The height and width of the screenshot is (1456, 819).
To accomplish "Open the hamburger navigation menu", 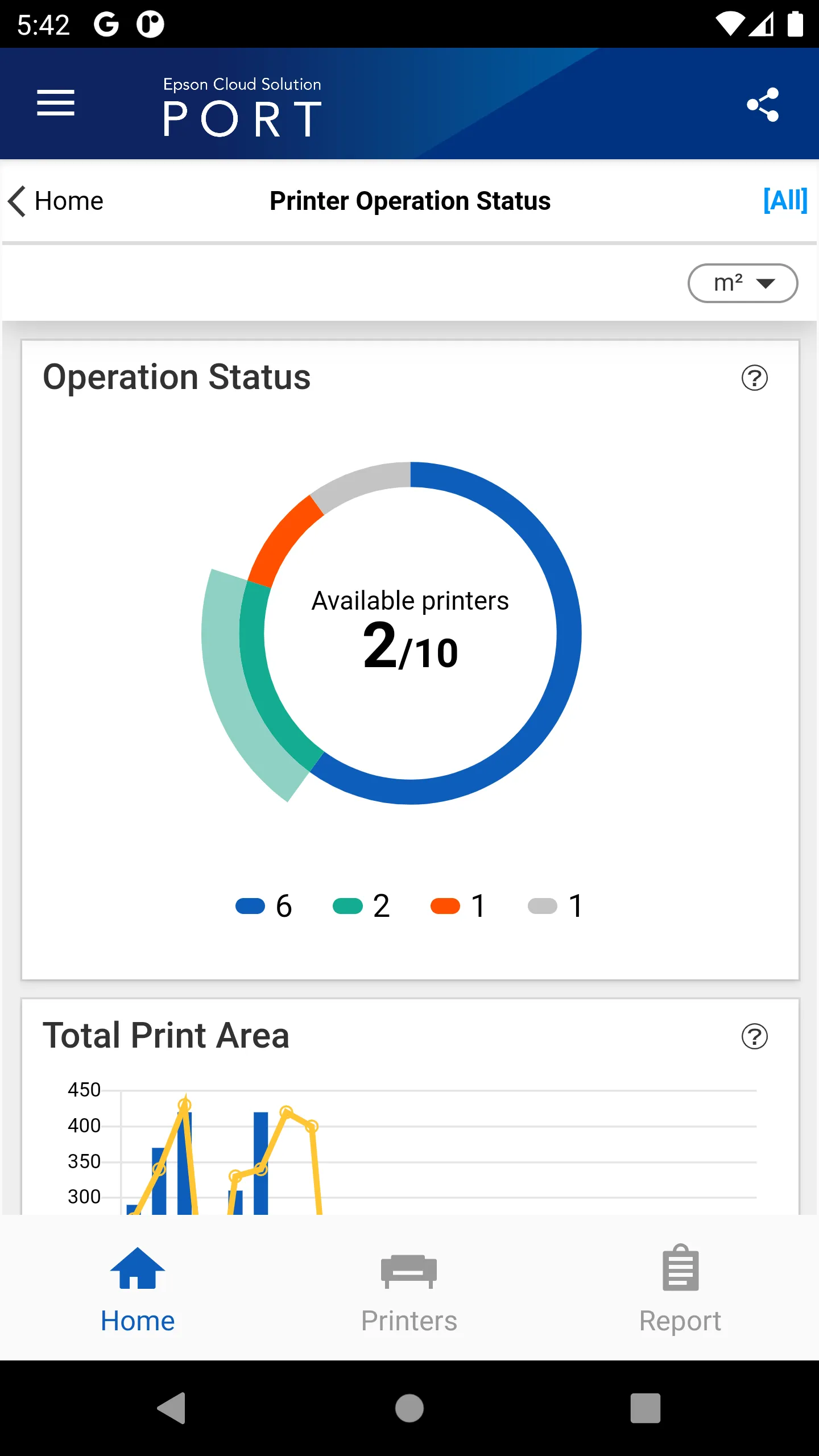I will point(56,103).
